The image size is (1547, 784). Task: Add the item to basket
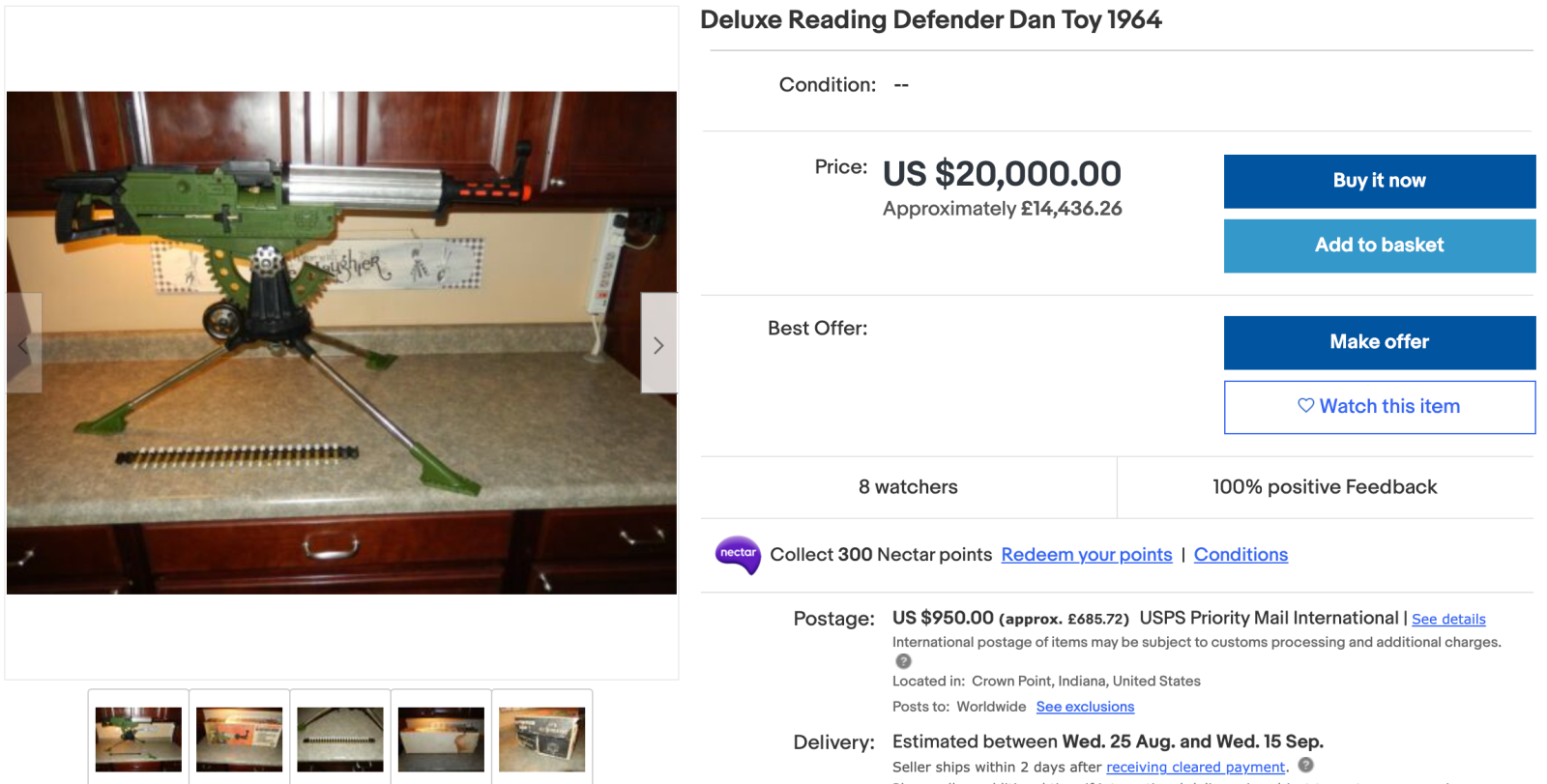pyautogui.click(x=1379, y=246)
